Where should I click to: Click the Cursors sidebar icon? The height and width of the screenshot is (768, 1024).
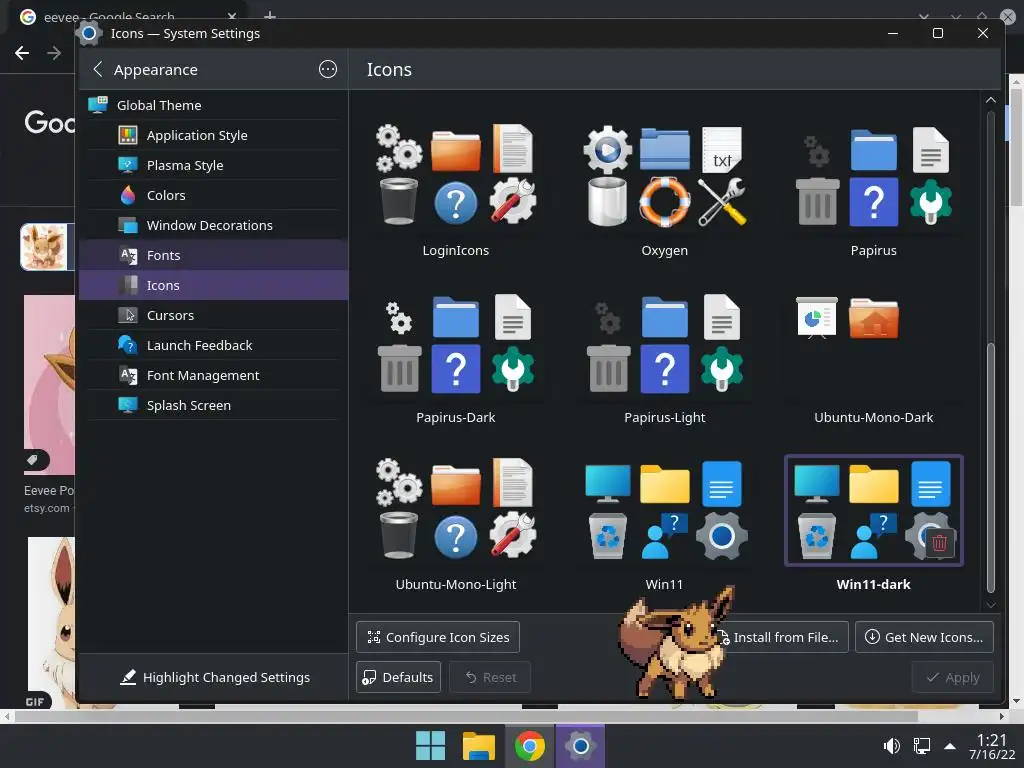pos(128,315)
